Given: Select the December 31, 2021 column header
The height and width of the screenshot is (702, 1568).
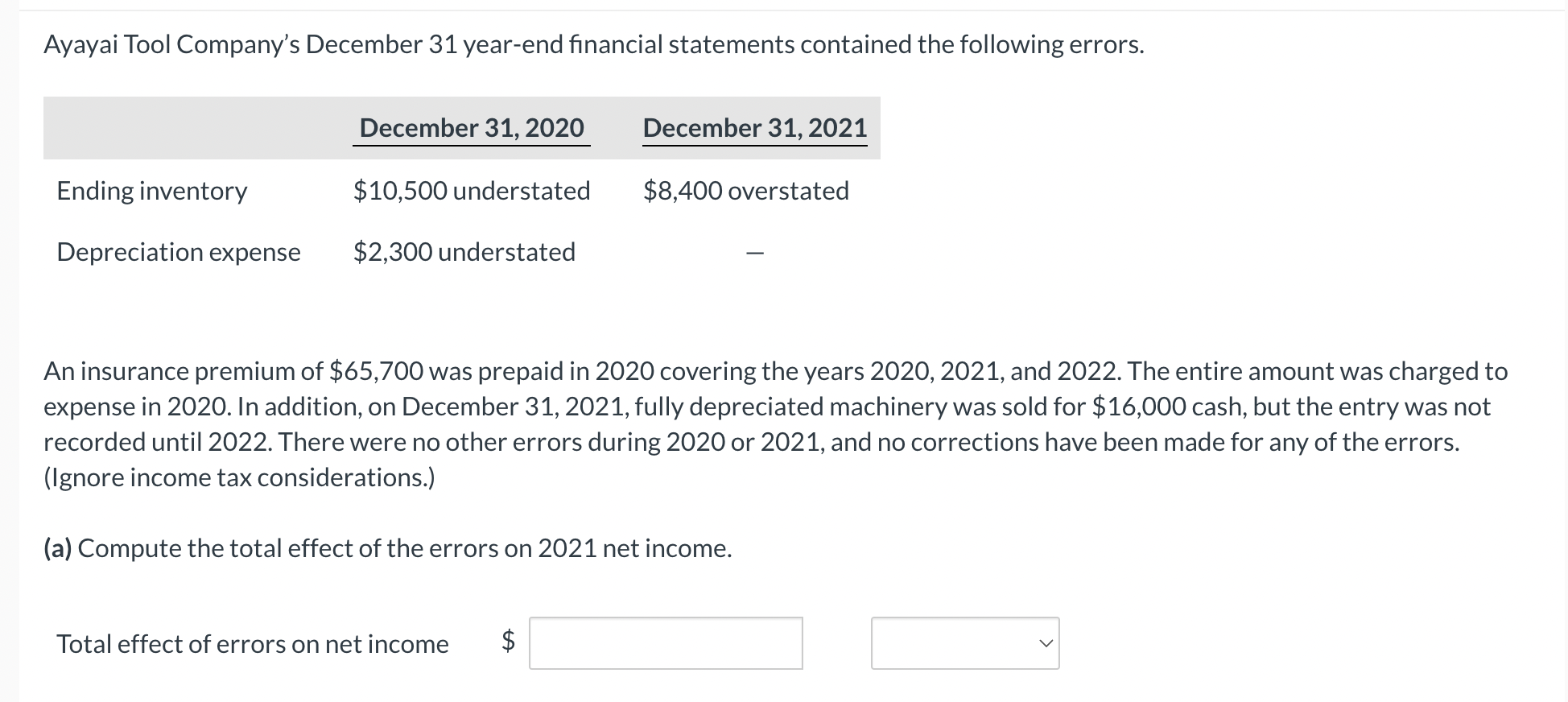Looking at the screenshot, I should click(754, 127).
